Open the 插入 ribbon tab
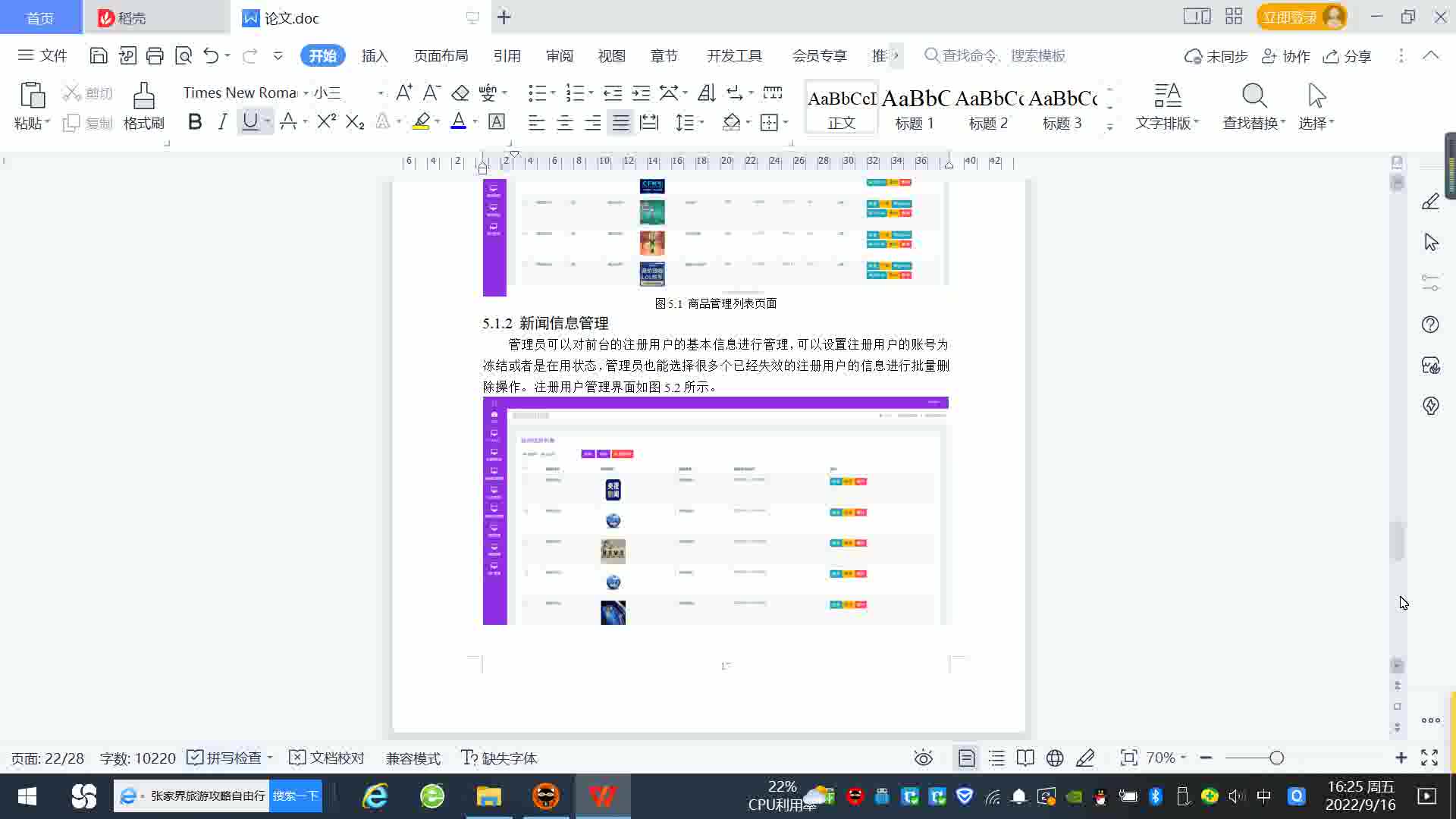 (375, 55)
